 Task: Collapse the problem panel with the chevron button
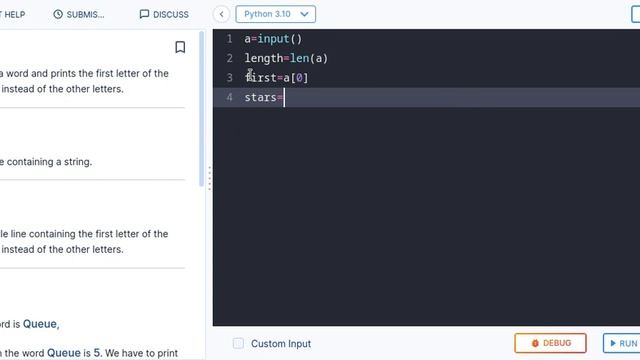222,14
